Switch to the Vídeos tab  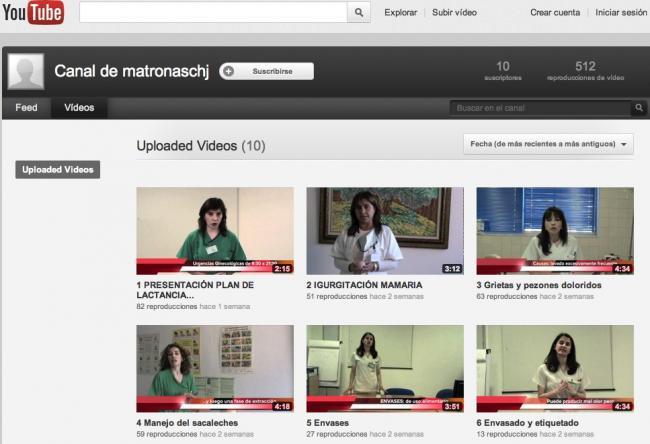(x=80, y=108)
